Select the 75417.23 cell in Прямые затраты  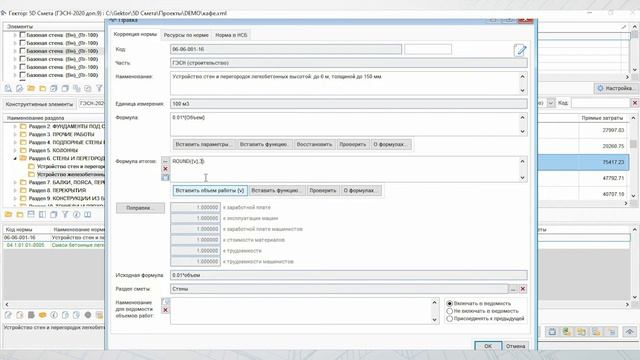point(604,162)
